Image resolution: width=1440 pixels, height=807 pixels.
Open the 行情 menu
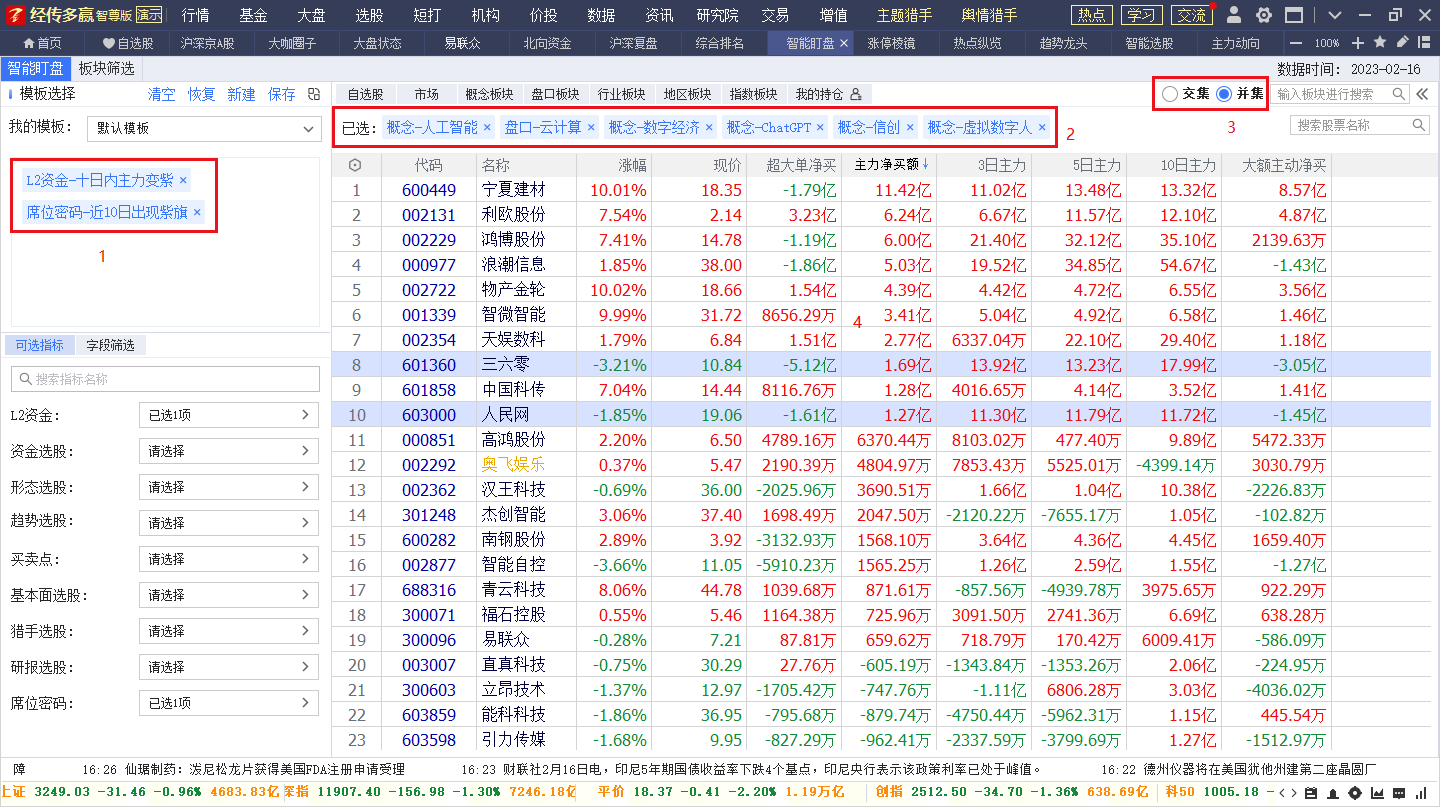(x=195, y=15)
